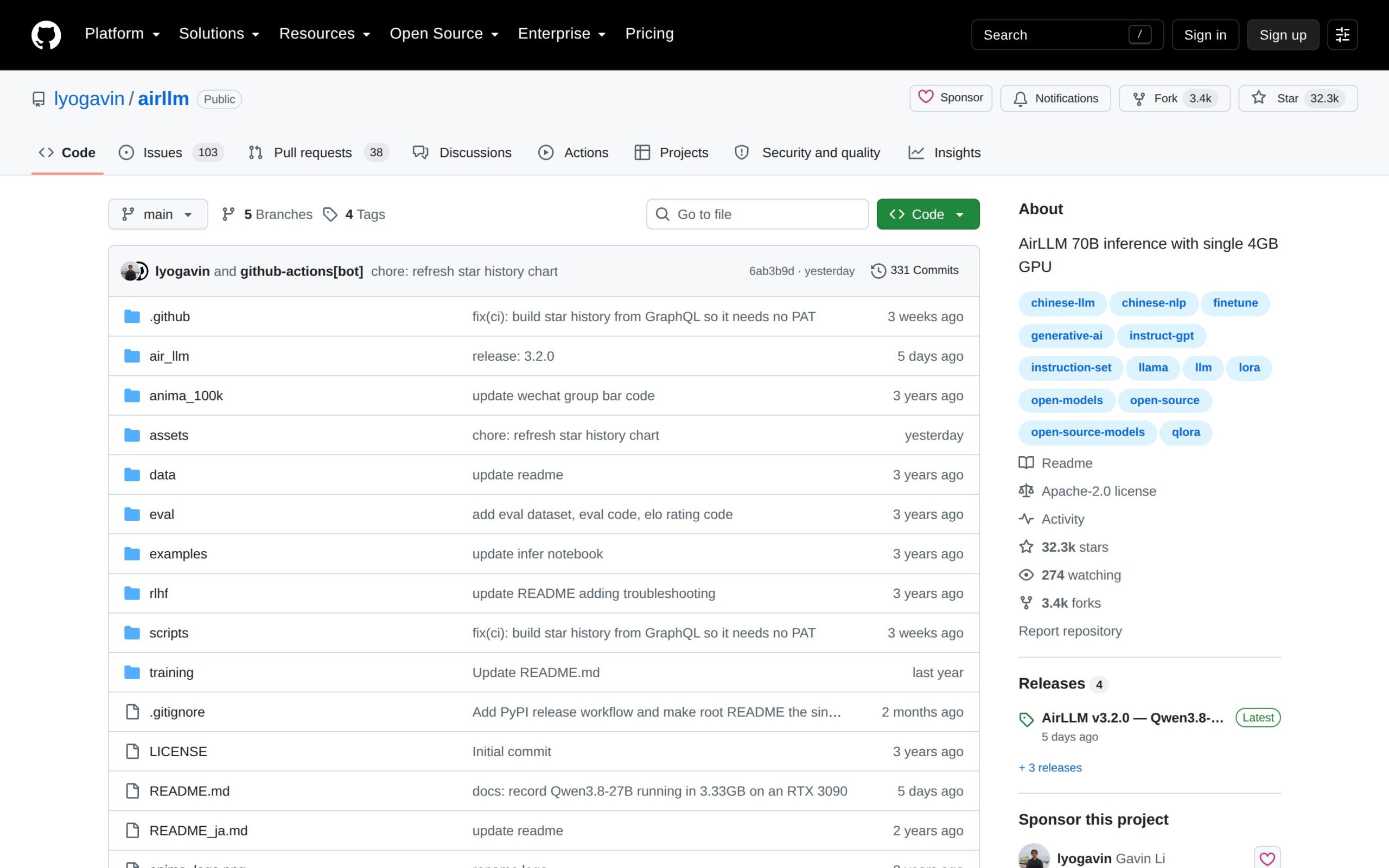The image size is (1389, 868).
Task: Click the Sign in button
Action: (1205, 35)
